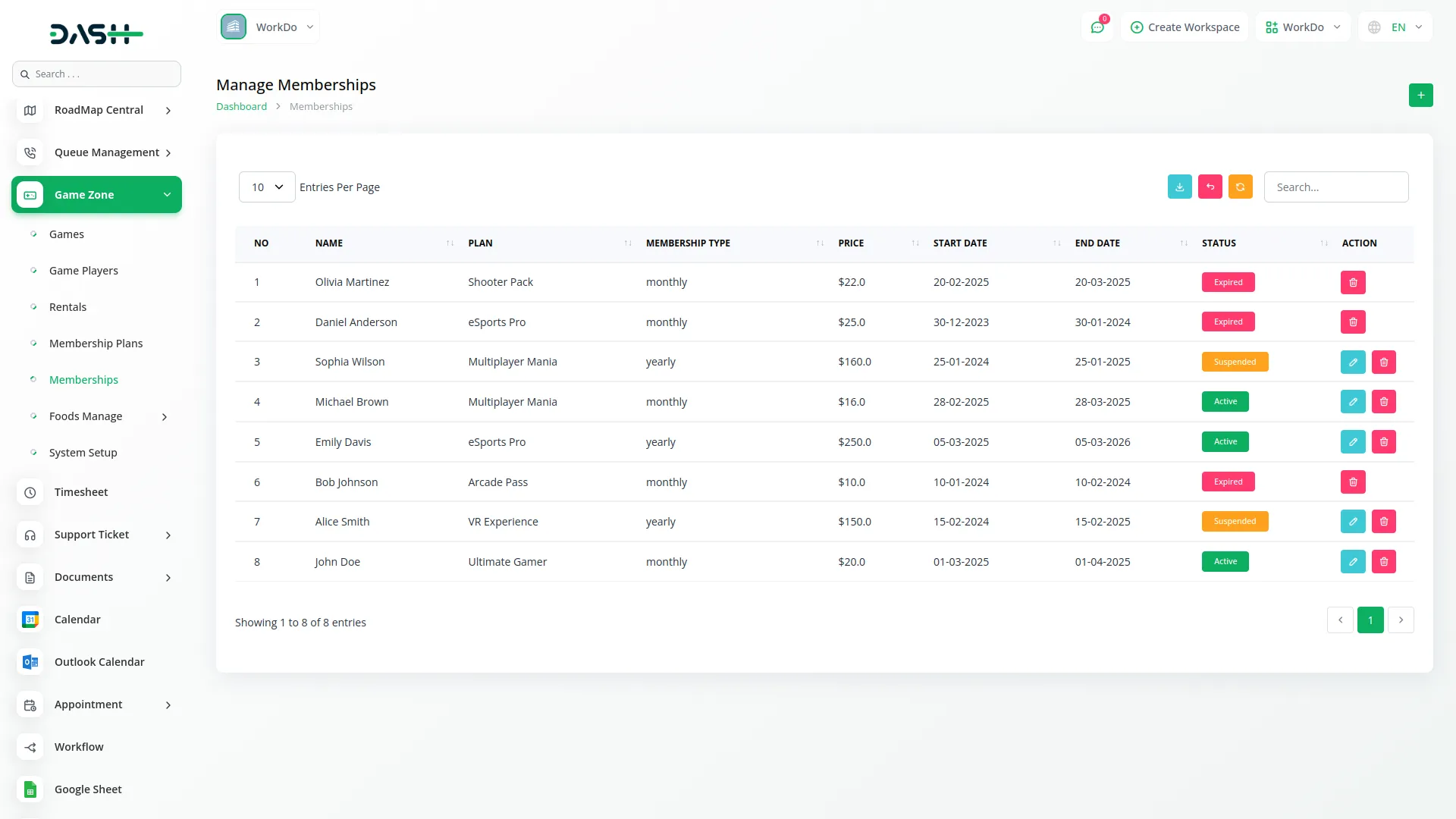Click the blue download export icon

[1179, 187]
